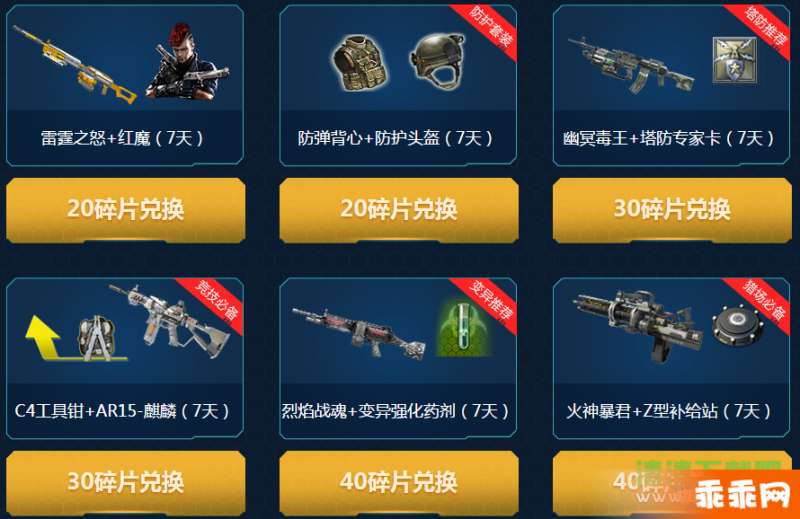Click the 幽冥毒王 rifle image
This screenshot has width=800, height=519.
click(632, 66)
